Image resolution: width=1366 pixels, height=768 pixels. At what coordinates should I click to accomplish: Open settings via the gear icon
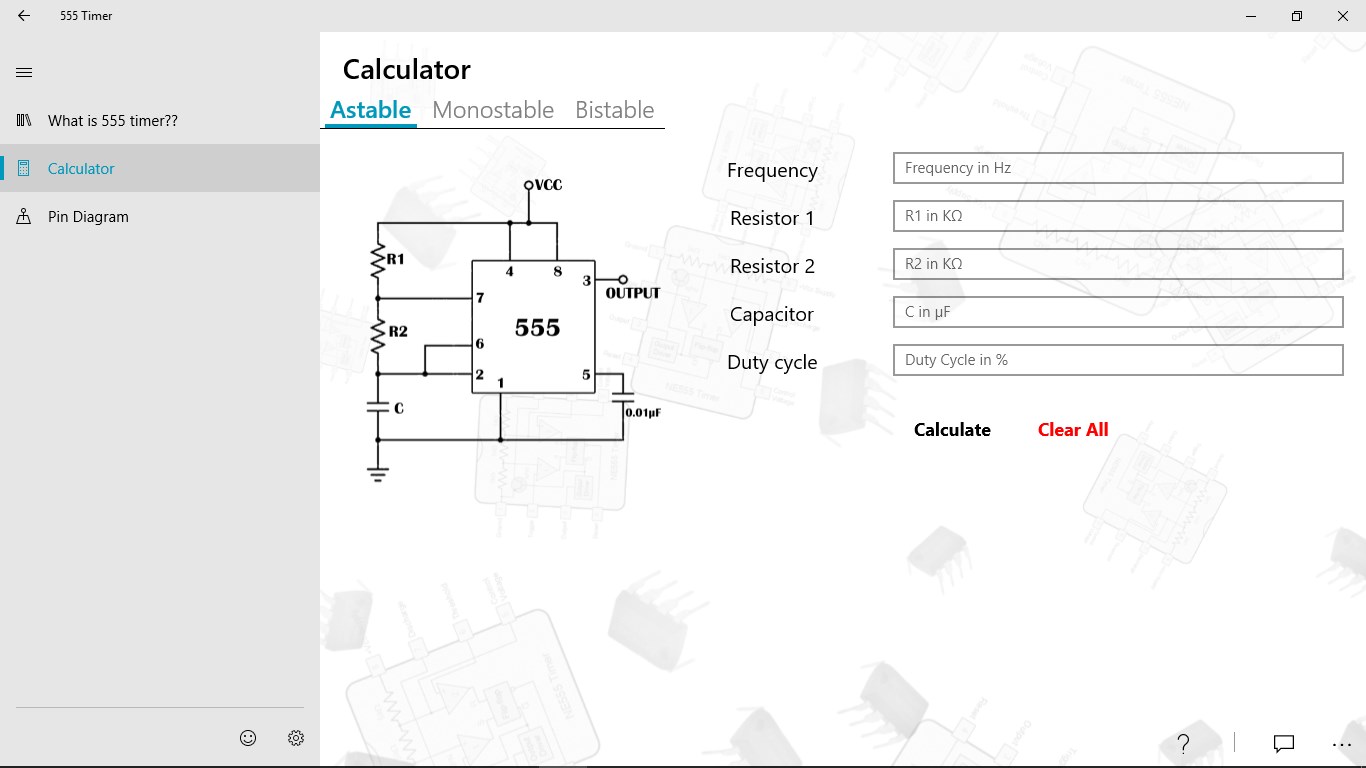pyautogui.click(x=296, y=738)
